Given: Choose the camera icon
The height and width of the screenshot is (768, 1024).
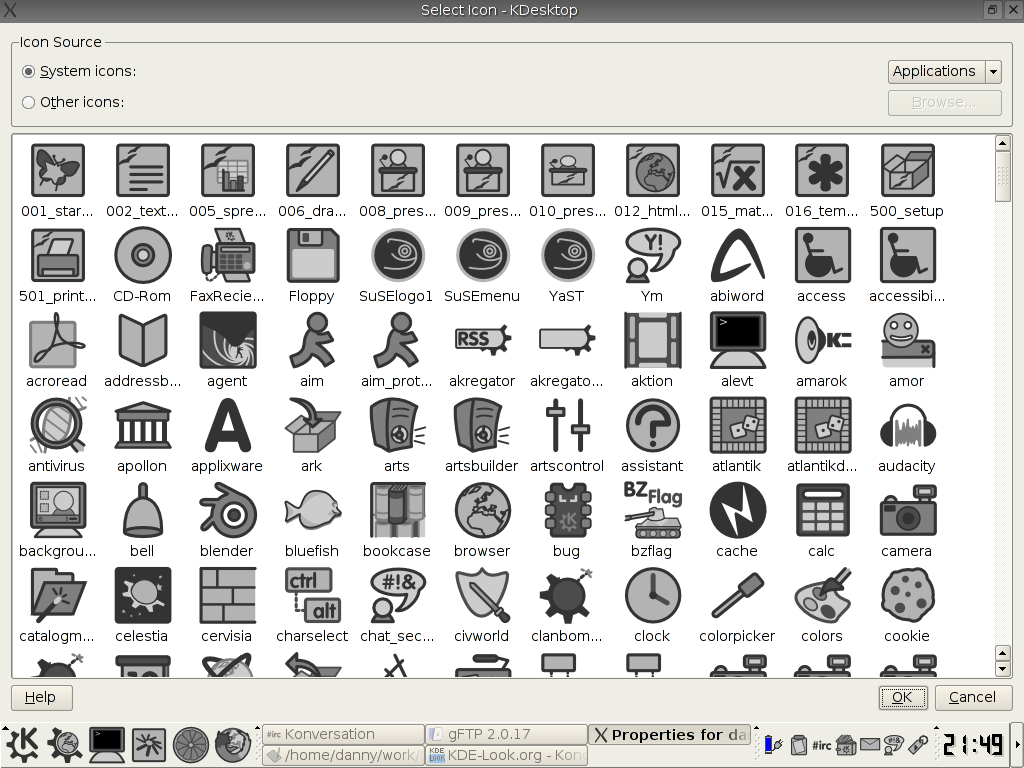Looking at the screenshot, I should tap(906, 511).
